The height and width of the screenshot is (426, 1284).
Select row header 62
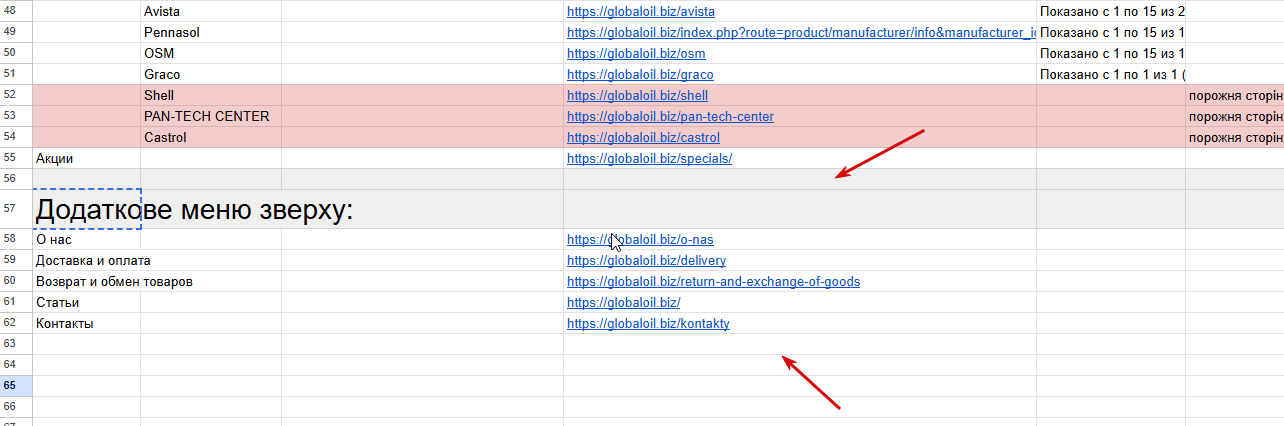tap(16, 323)
